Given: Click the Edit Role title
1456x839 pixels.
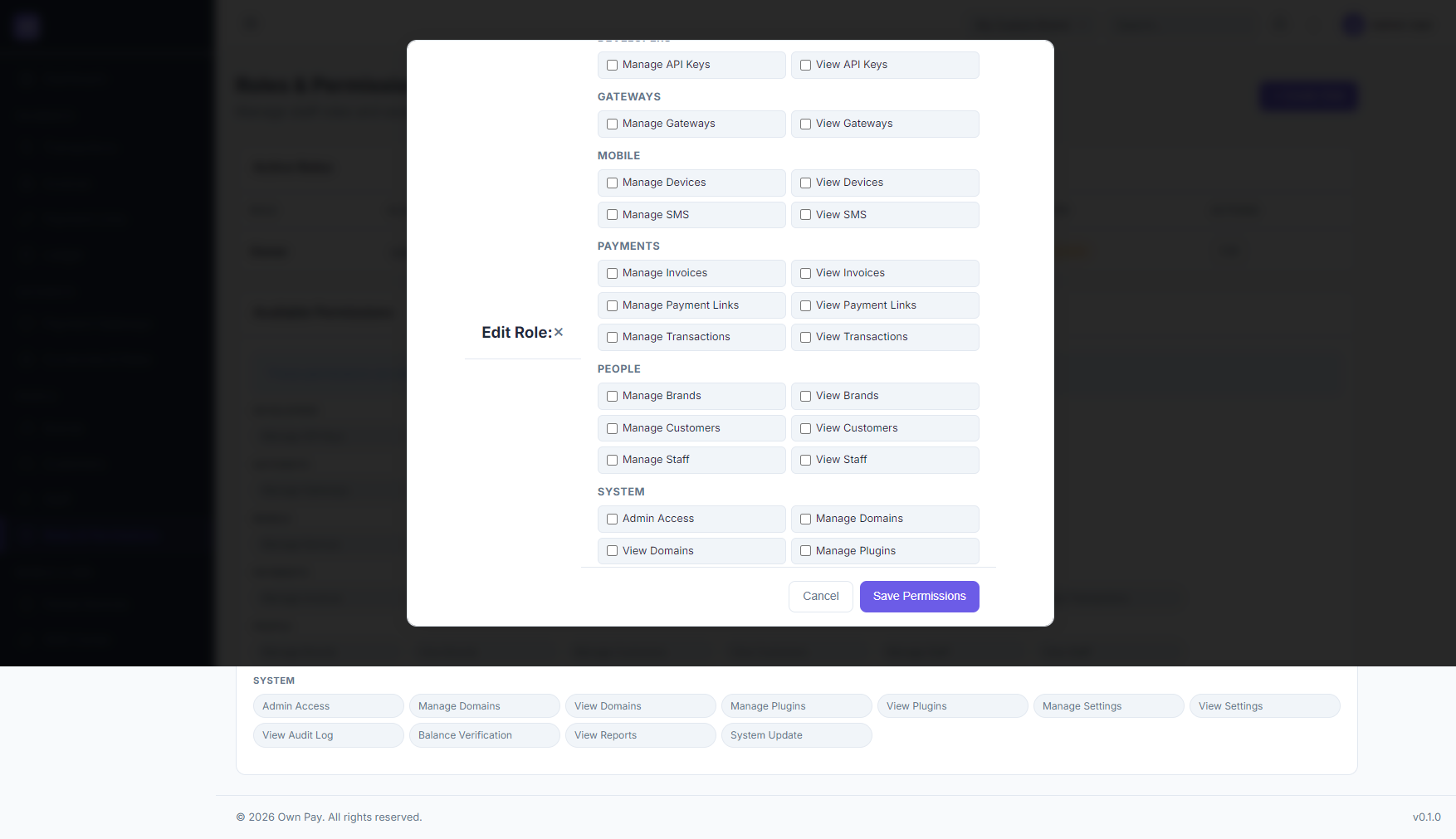Looking at the screenshot, I should coord(516,332).
